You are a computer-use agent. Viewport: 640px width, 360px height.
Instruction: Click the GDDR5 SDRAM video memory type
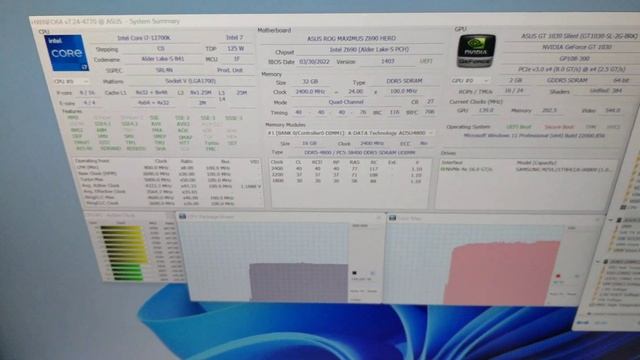567,80
